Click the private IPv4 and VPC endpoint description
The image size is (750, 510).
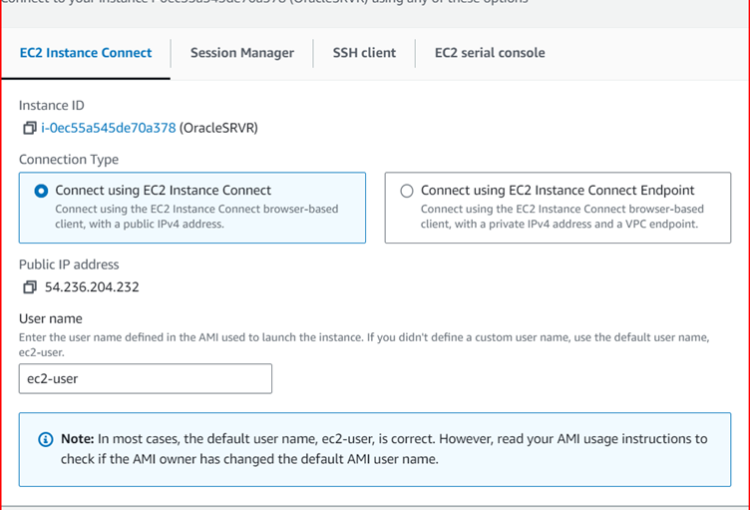click(x=560, y=217)
